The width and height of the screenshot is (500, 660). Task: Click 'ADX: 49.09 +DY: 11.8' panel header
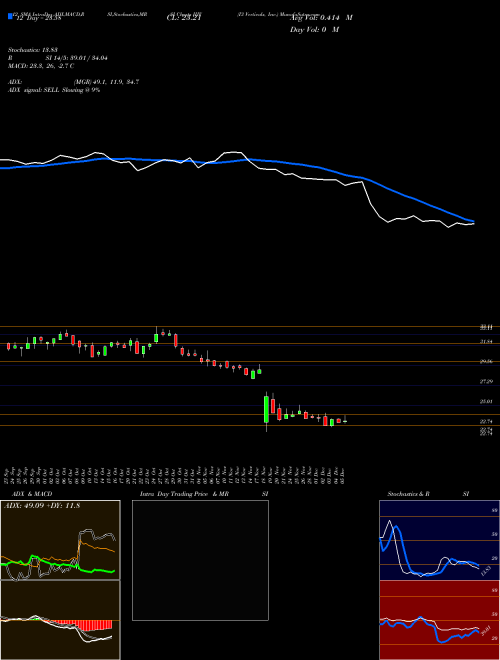[42, 506]
